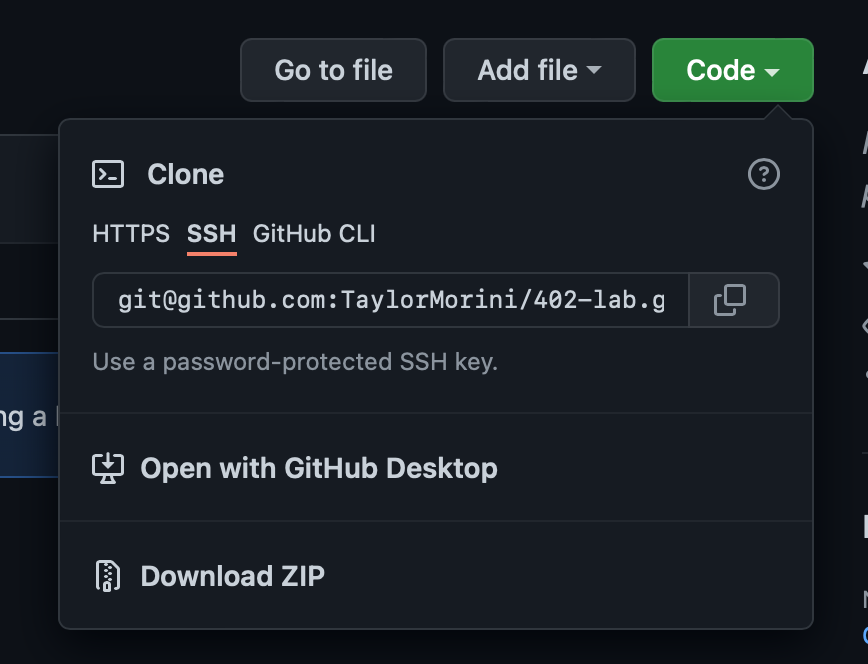Click the blue banner behind the popup
The width and height of the screenshot is (868, 664).
tap(28, 415)
